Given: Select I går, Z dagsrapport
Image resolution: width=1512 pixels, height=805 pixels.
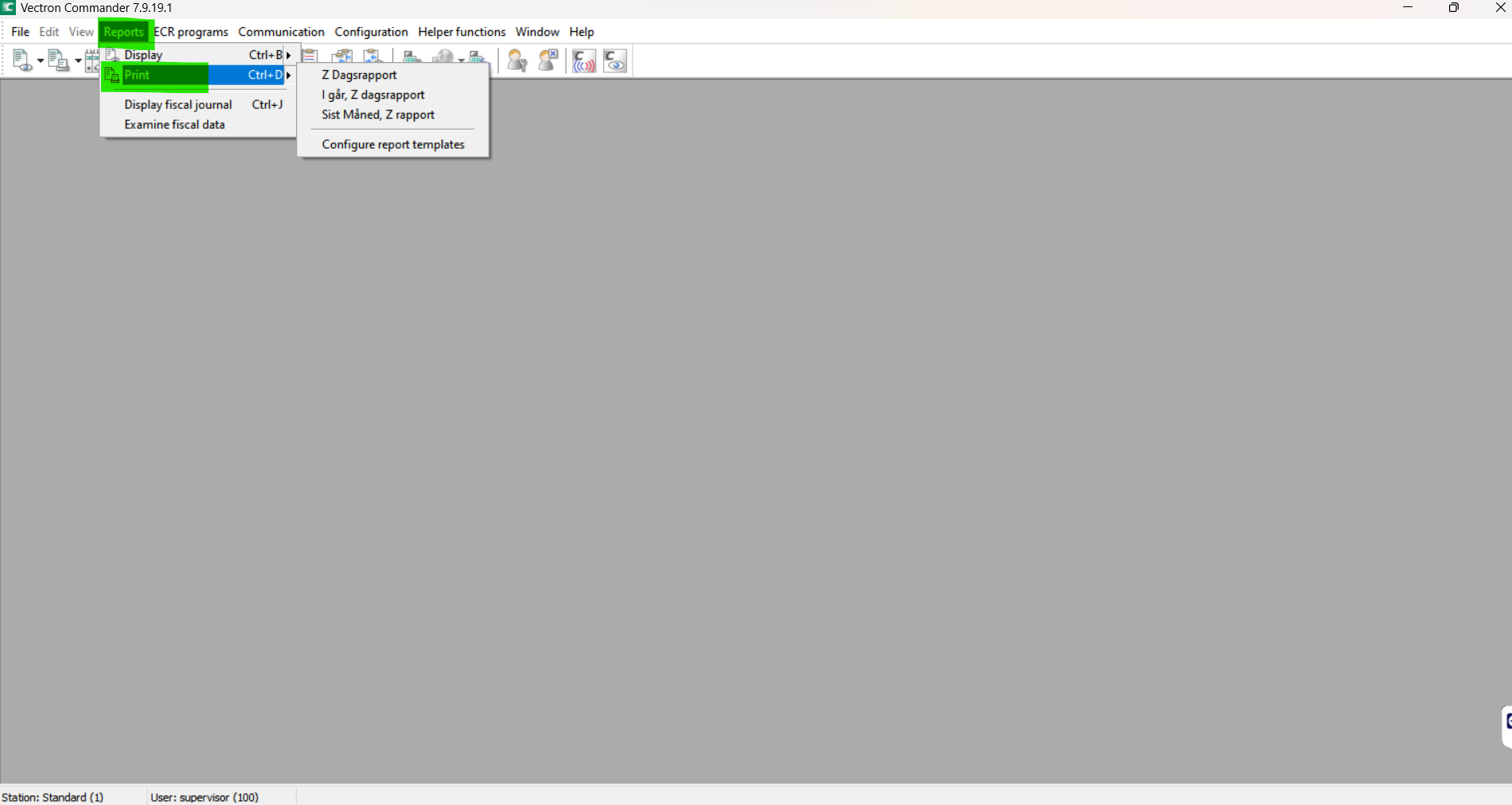Looking at the screenshot, I should click(x=393, y=95).
